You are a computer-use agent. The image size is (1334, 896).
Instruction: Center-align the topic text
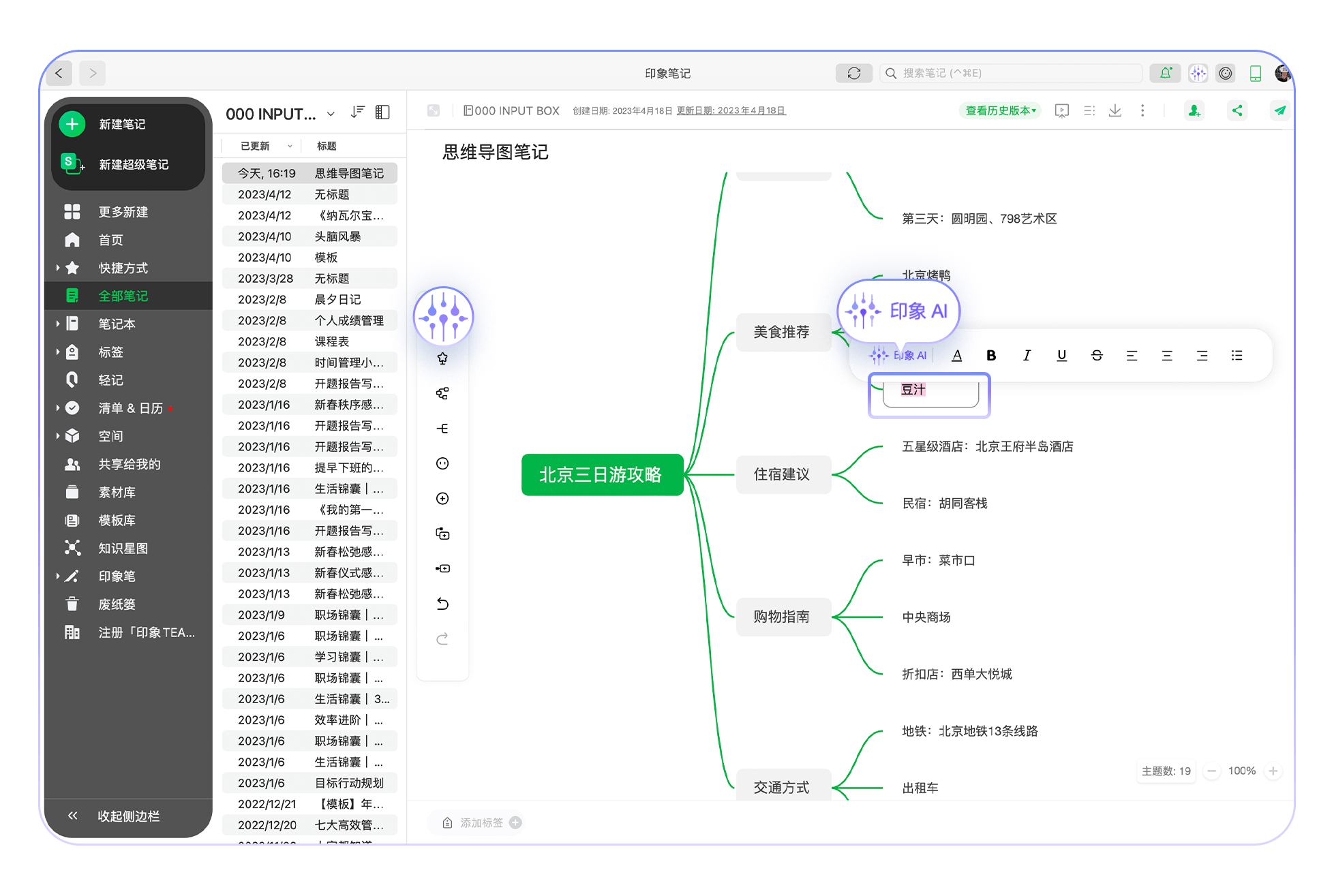click(x=1167, y=355)
